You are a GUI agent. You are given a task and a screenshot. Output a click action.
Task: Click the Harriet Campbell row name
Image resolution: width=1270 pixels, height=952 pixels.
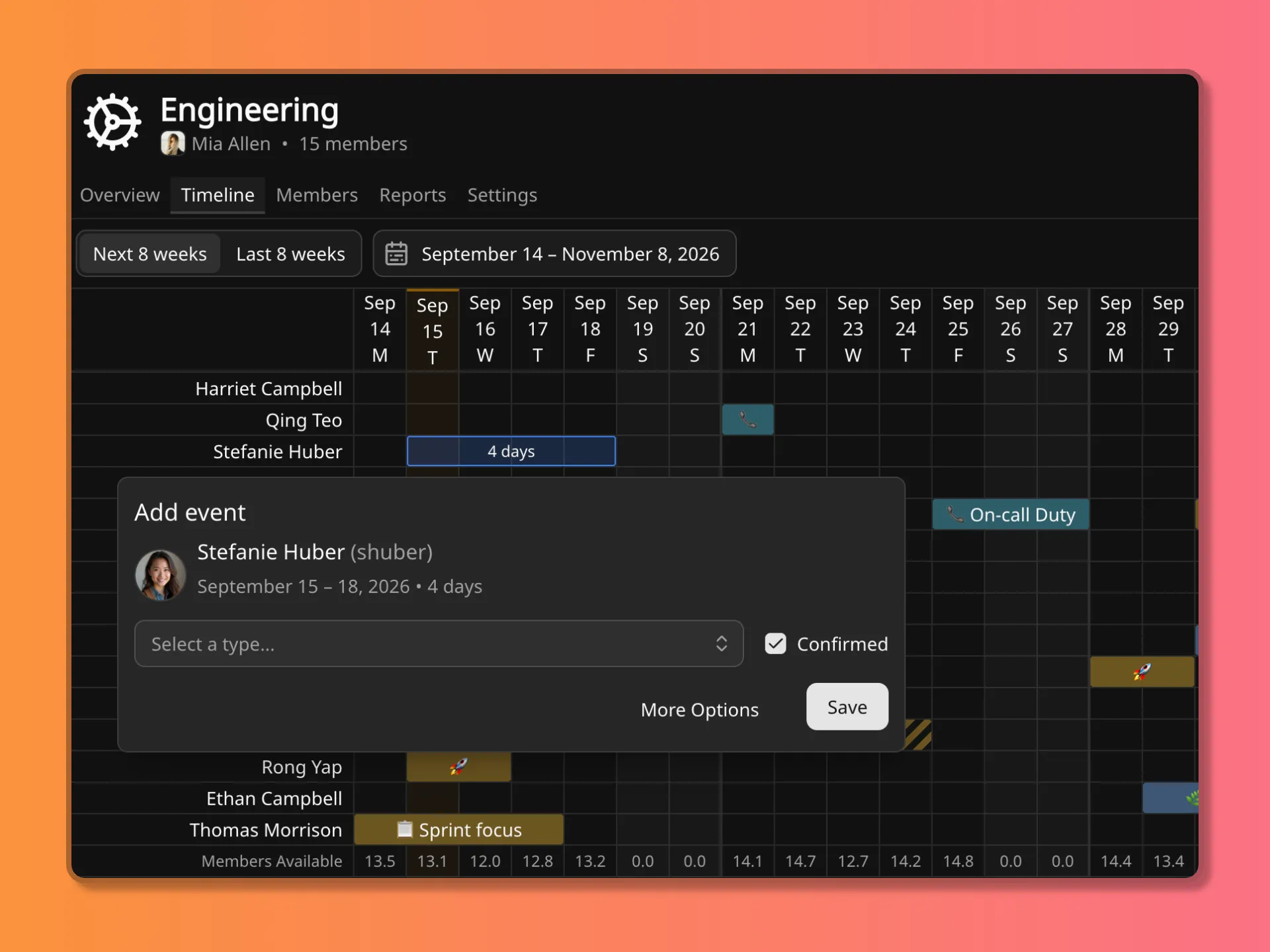click(269, 389)
